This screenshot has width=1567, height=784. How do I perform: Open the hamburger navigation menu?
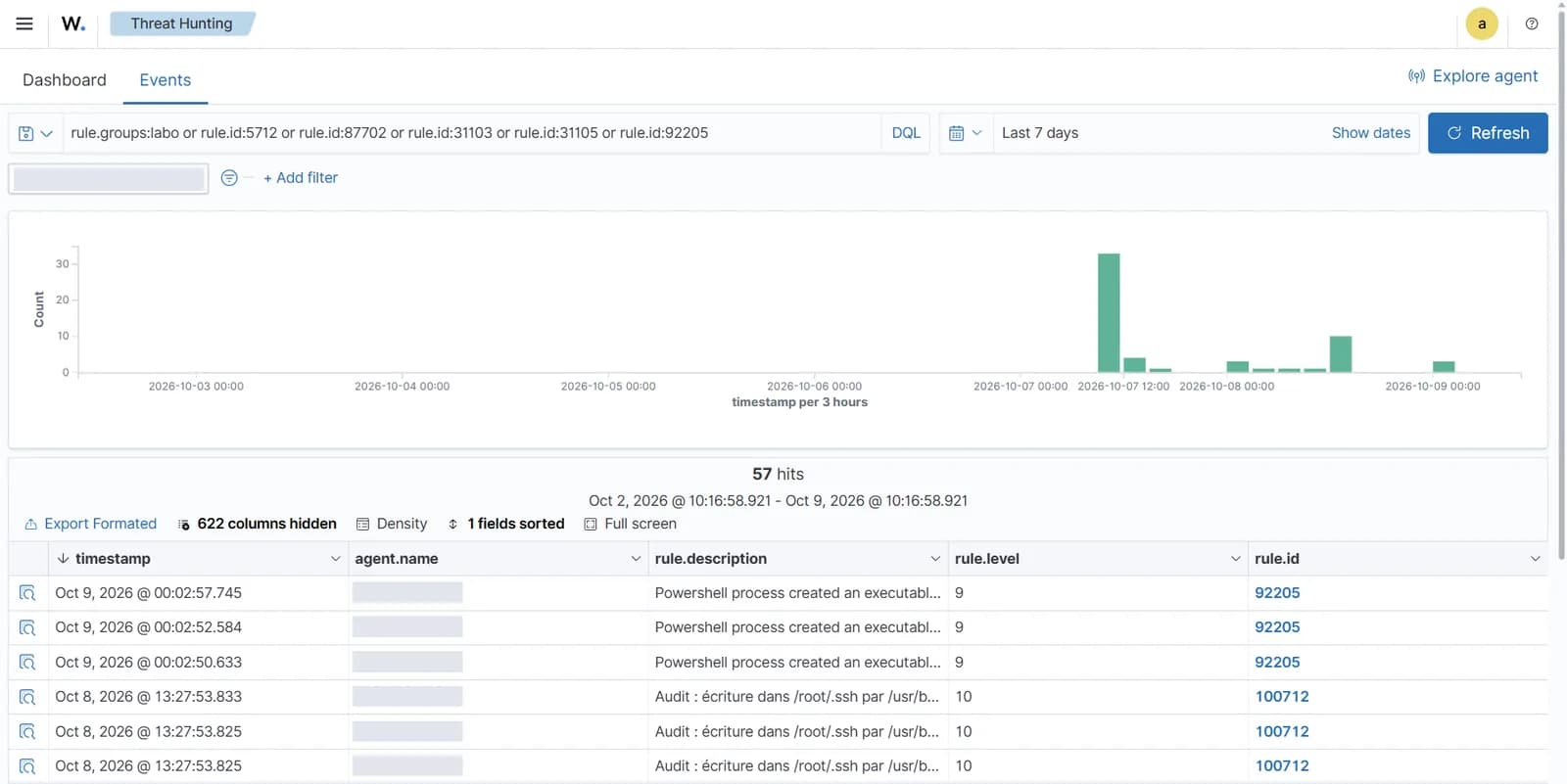click(x=24, y=23)
